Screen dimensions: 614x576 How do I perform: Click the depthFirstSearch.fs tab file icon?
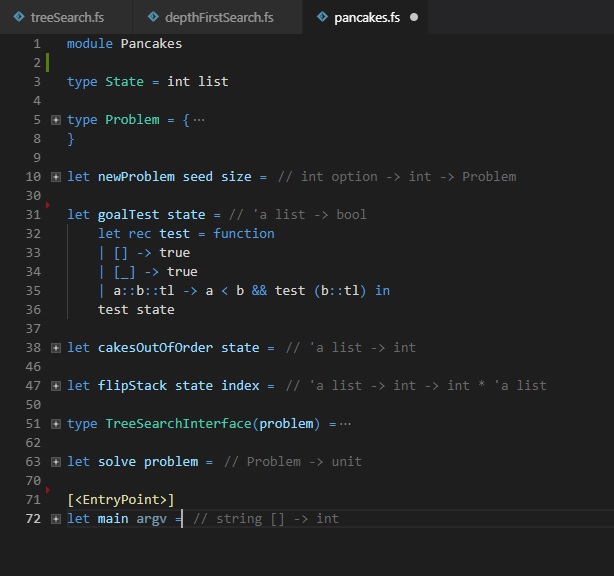pos(152,17)
